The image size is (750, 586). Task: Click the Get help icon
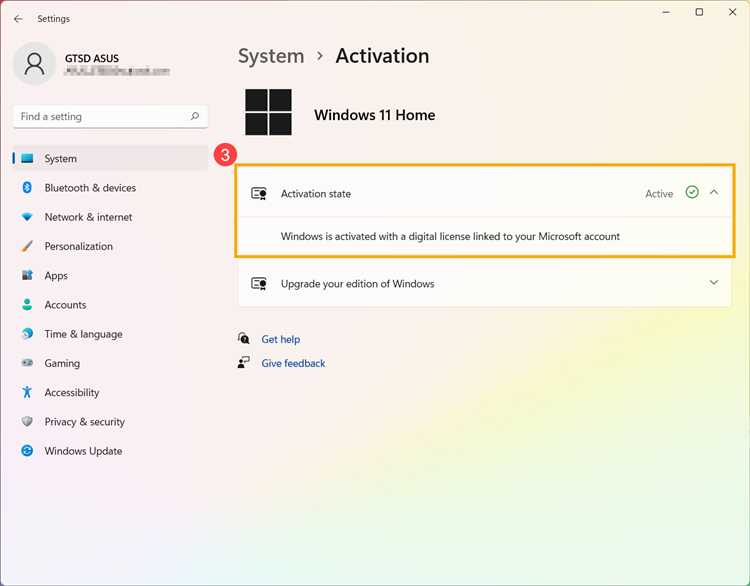[x=243, y=339]
